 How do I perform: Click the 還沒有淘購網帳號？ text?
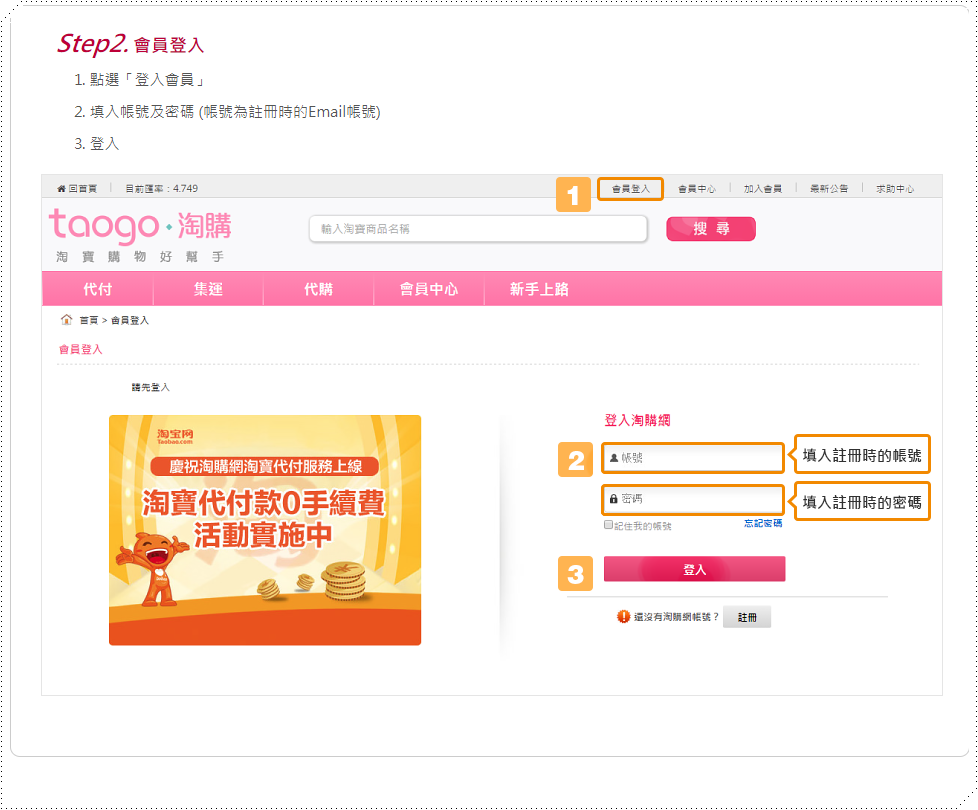pos(676,617)
